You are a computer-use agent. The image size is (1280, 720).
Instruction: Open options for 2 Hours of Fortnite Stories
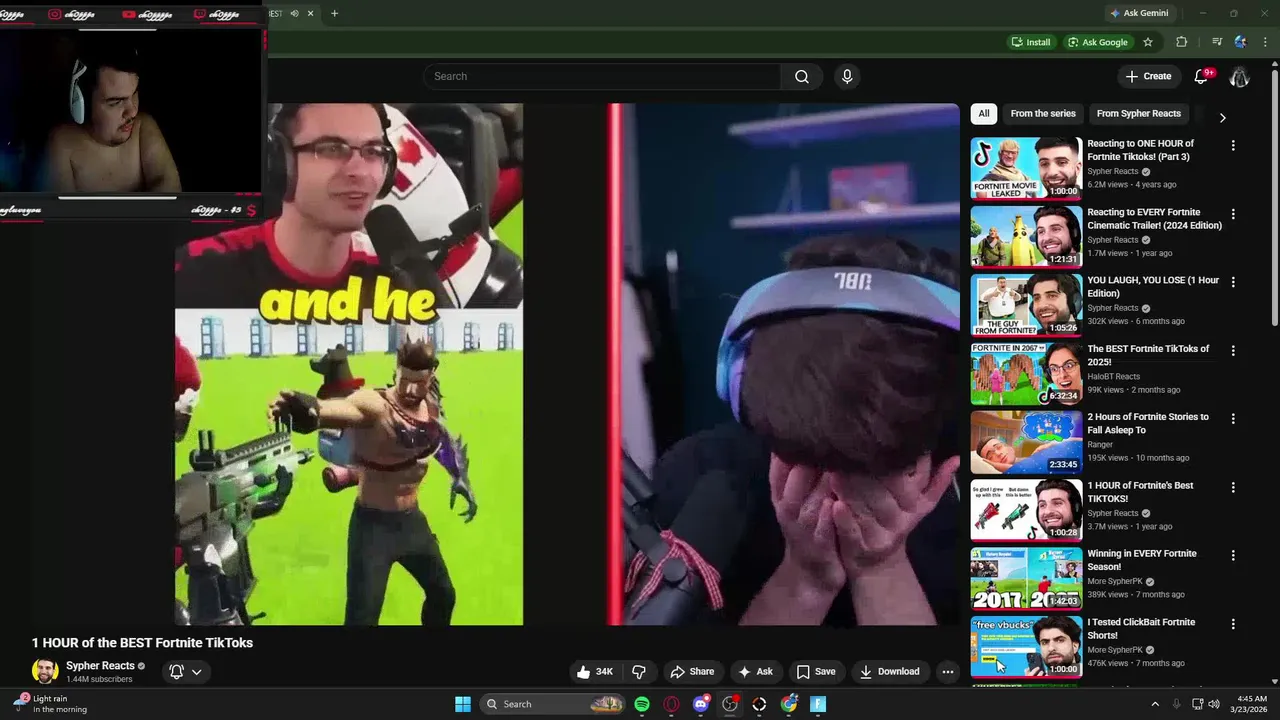(1233, 419)
